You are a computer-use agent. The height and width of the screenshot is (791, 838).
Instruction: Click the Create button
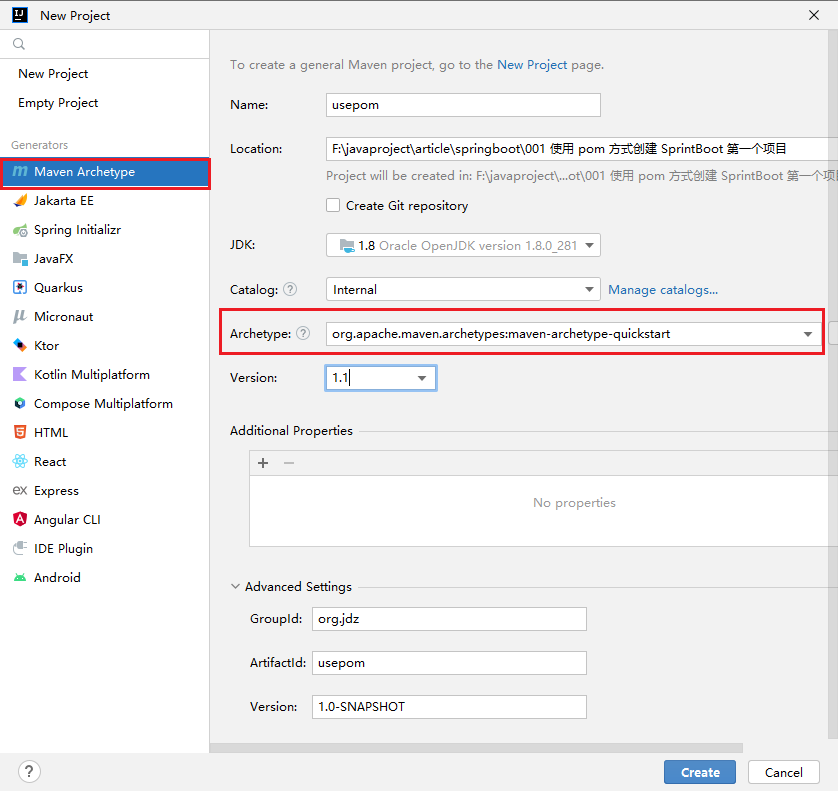[700, 772]
